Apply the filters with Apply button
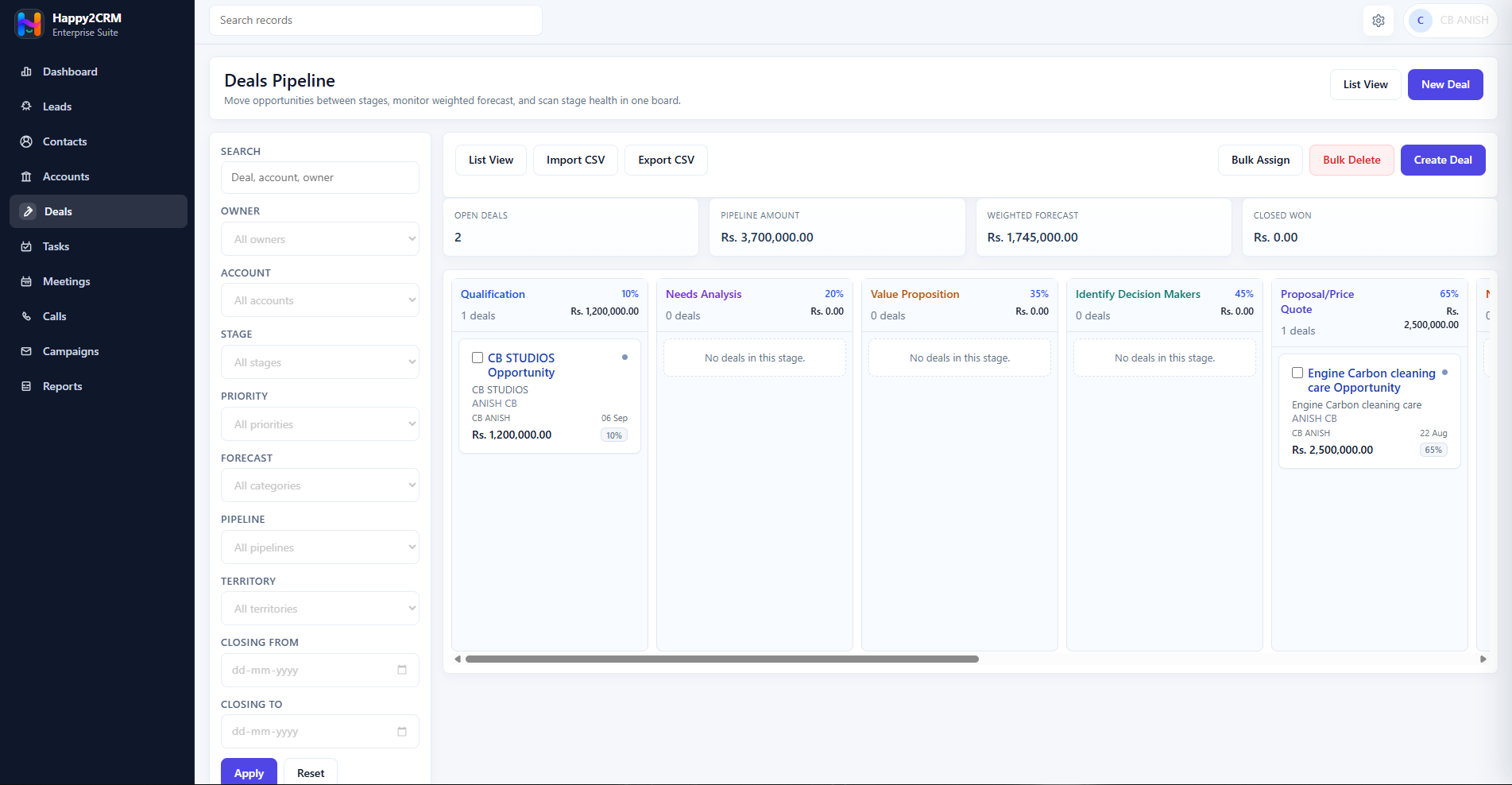Screen dimensions: 1512x785 coord(249,772)
